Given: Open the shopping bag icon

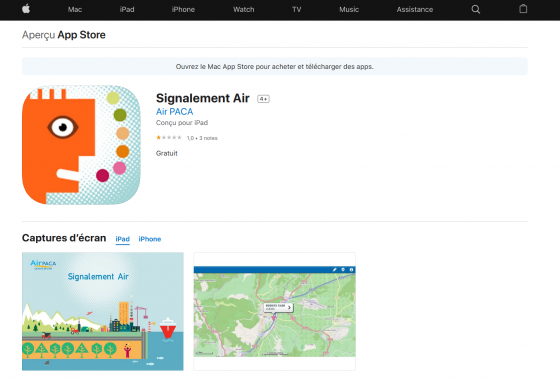Looking at the screenshot, I should [523, 9].
